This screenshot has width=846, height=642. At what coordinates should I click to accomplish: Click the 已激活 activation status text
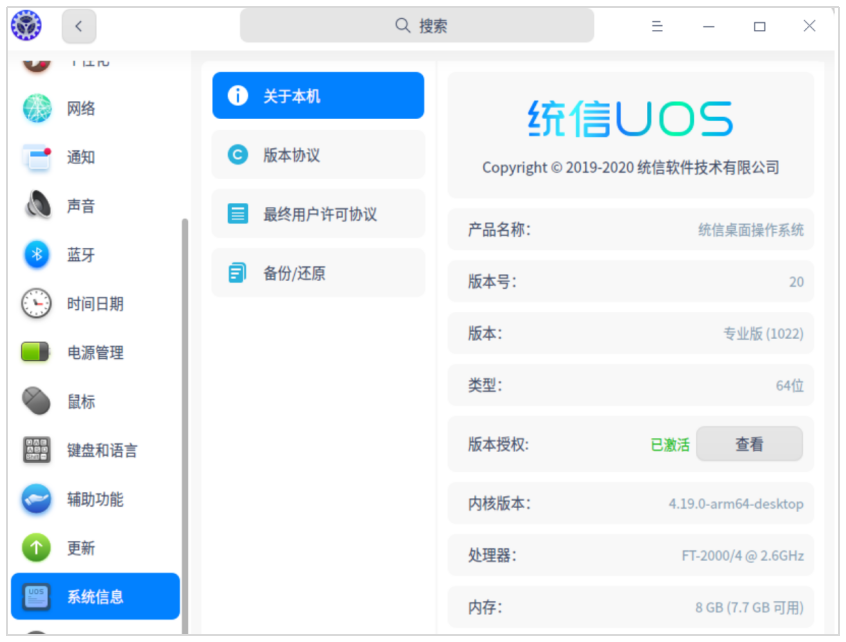pos(670,445)
